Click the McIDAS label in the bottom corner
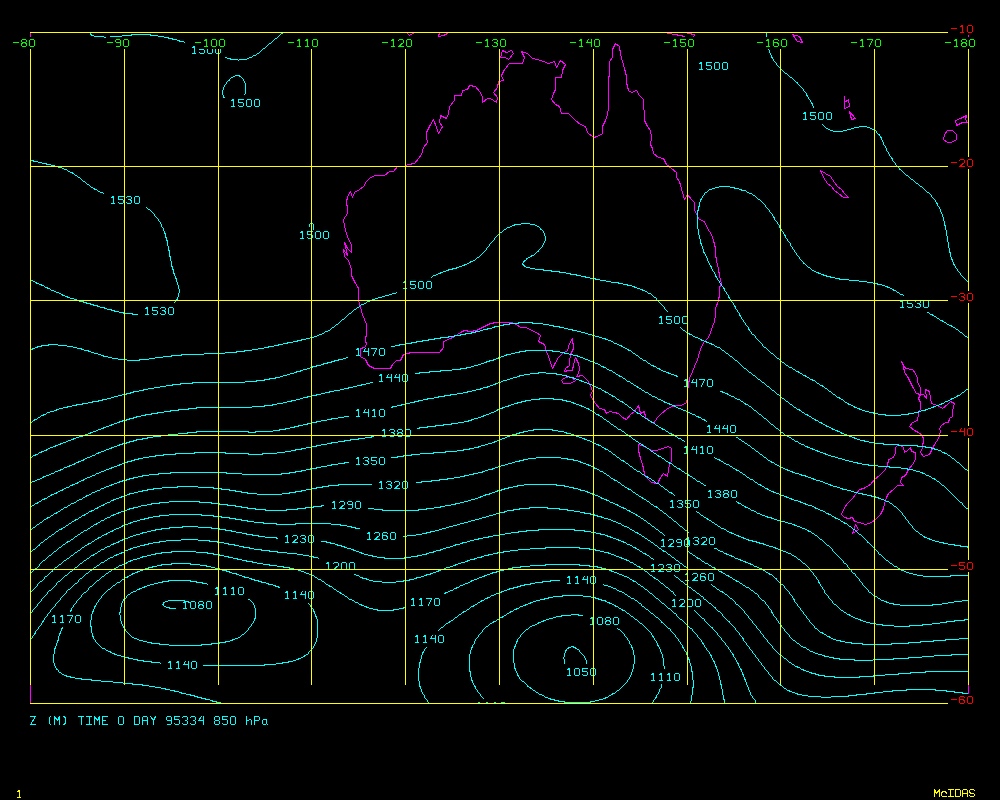 tap(954, 793)
